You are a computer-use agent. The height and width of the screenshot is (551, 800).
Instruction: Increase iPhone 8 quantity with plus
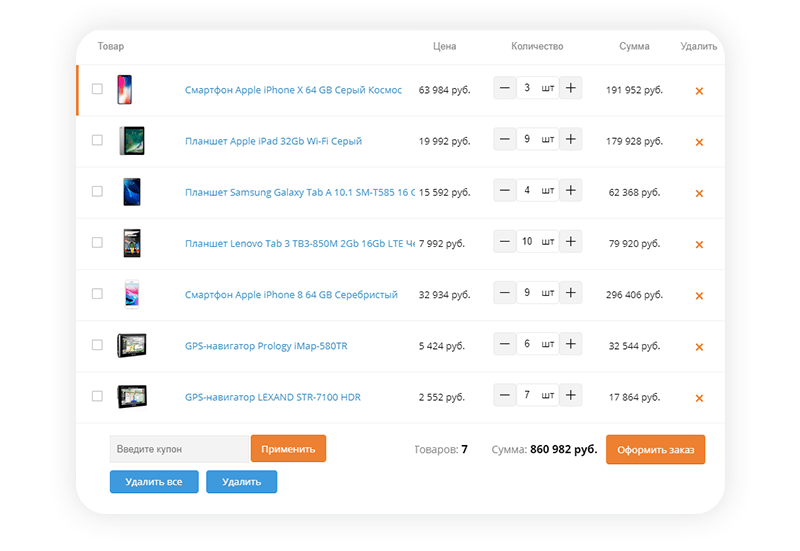pyautogui.click(x=570, y=292)
